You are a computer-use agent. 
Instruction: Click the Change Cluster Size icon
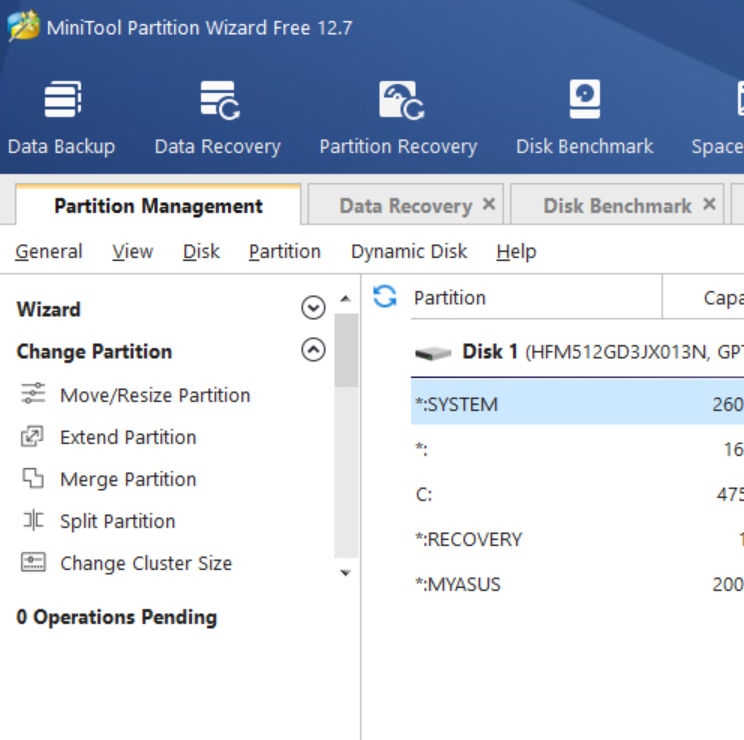33,562
